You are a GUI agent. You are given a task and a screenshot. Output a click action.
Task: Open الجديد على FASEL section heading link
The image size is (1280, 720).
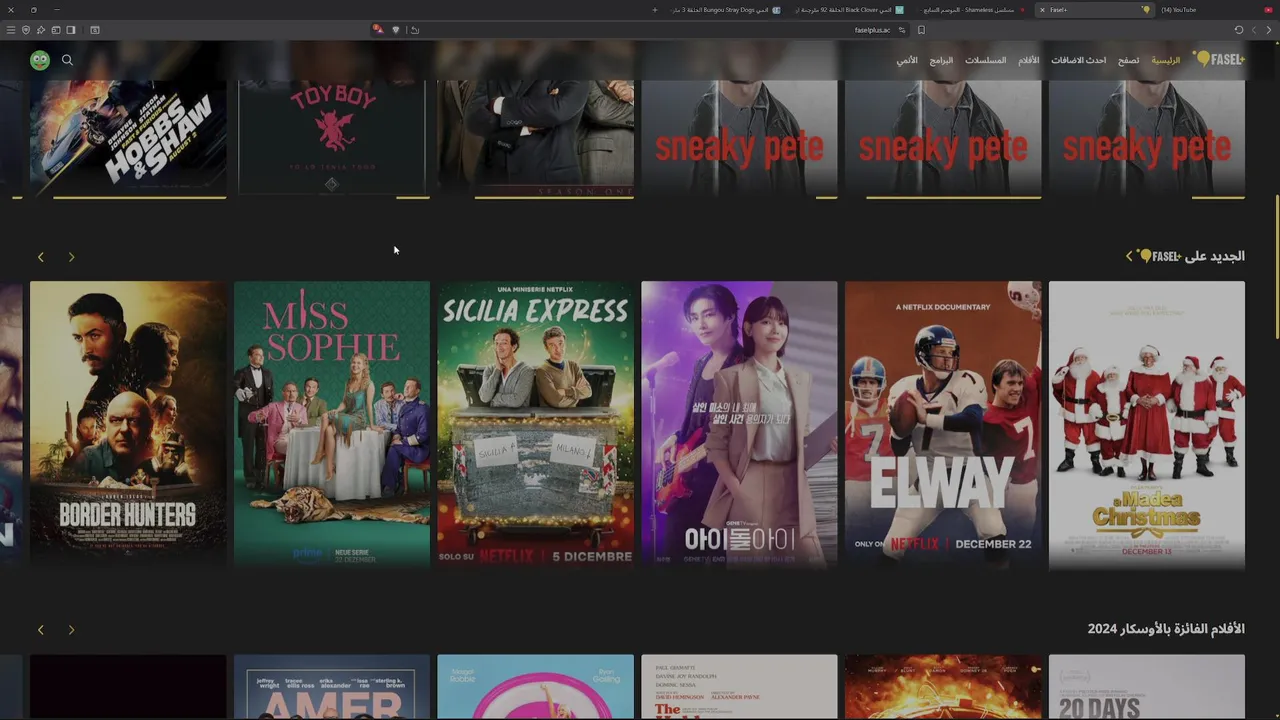[1185, 256]
